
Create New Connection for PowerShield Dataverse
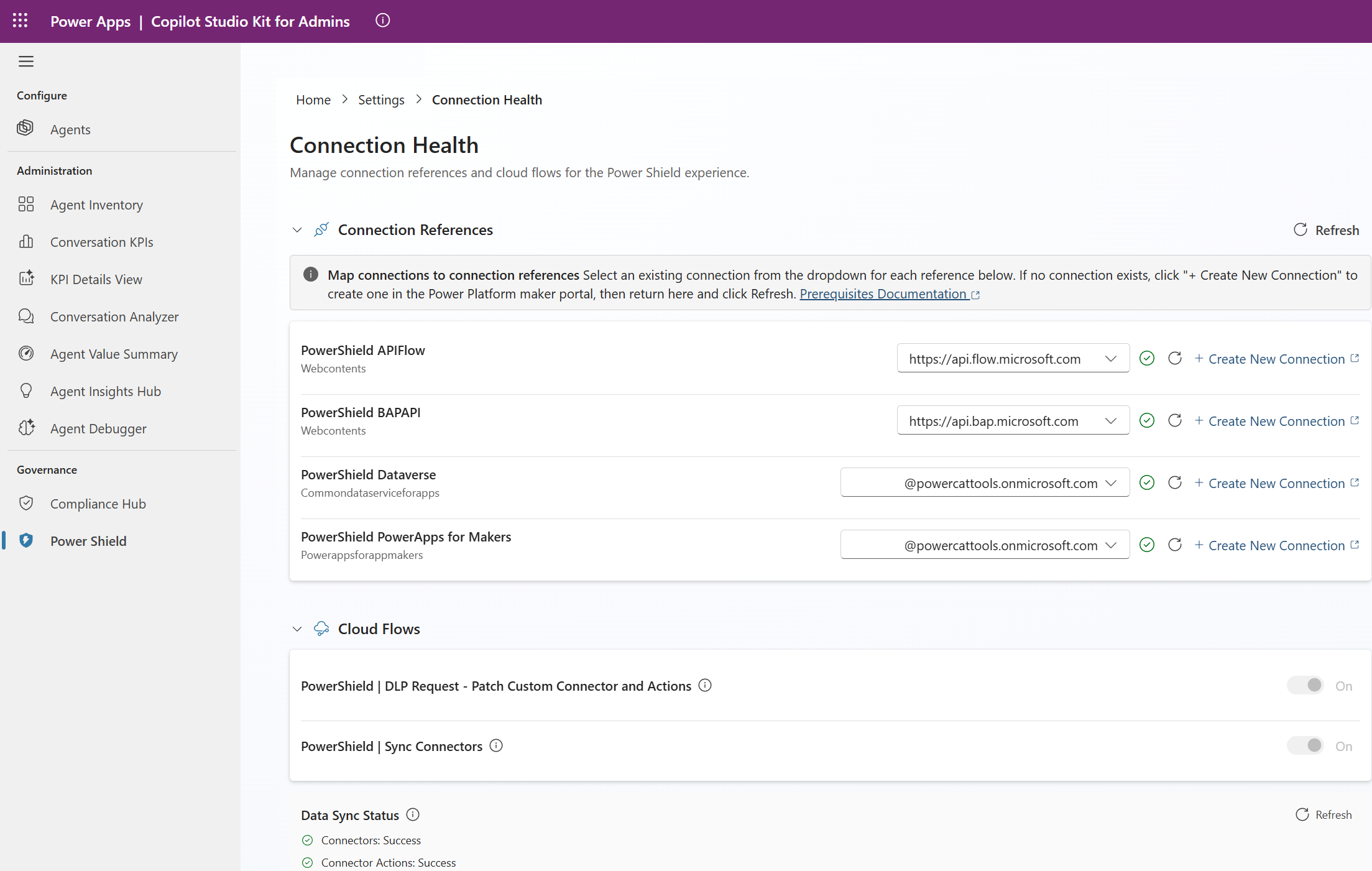pos(1277,483)
